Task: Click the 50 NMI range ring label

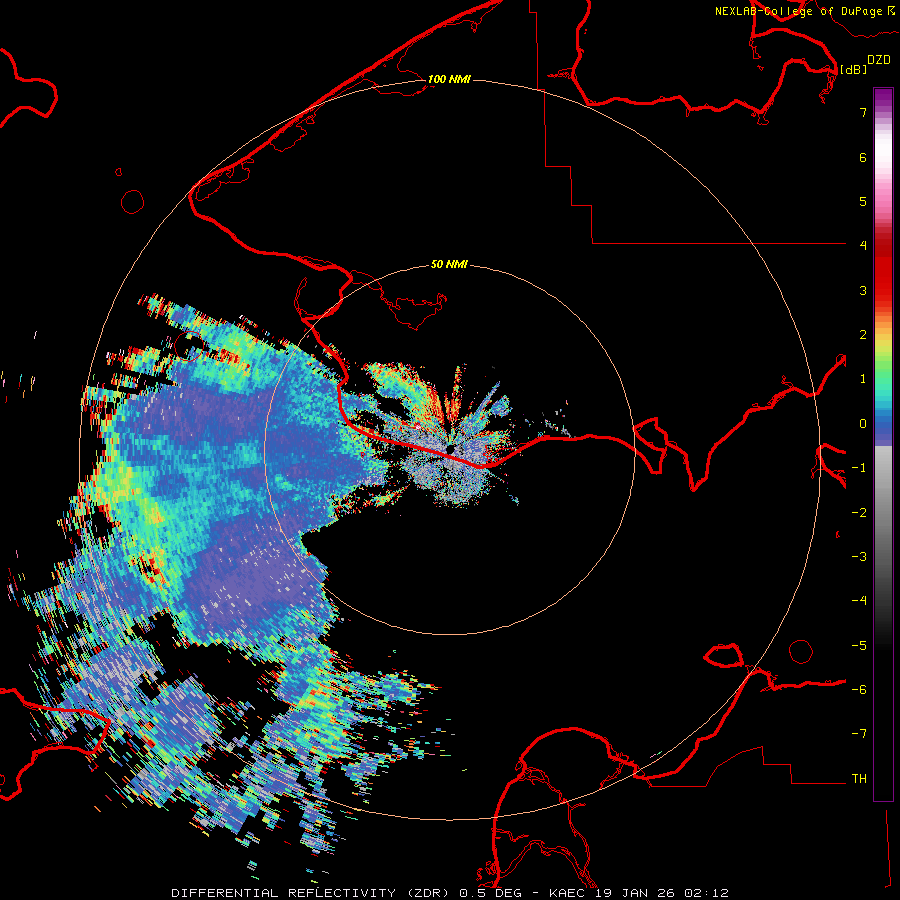Action: click(x=449, y=264)
